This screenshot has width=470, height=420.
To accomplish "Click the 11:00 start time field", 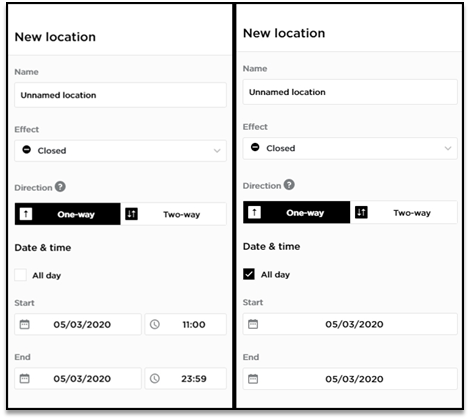I will click(186, 324).
